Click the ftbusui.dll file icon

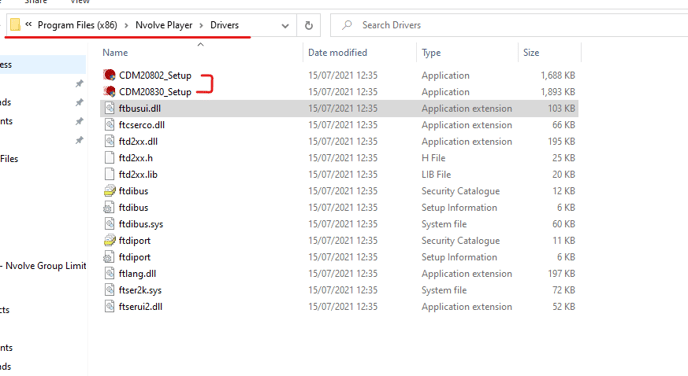[x=109, y=108]
